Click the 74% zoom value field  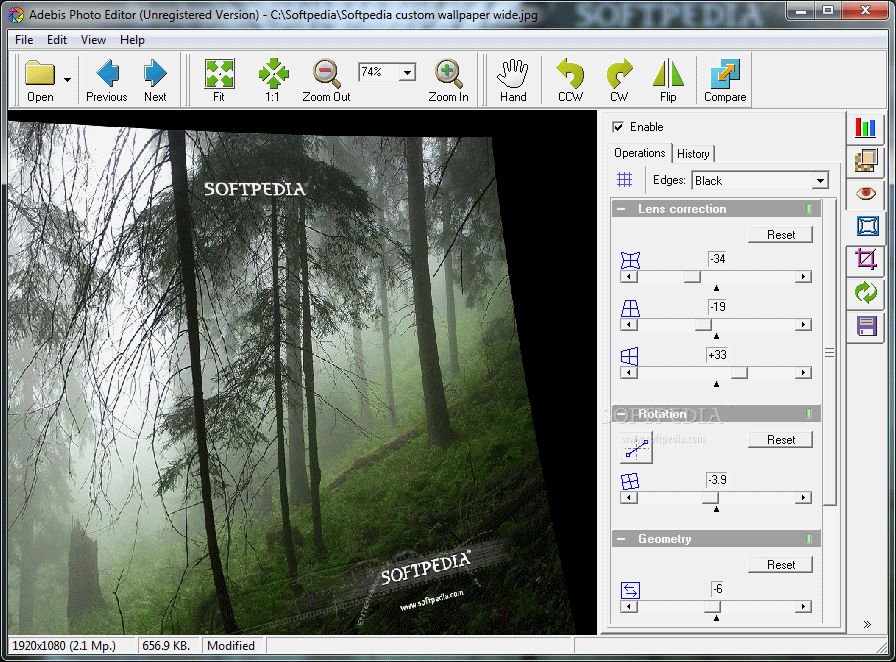tap(378, 72)
